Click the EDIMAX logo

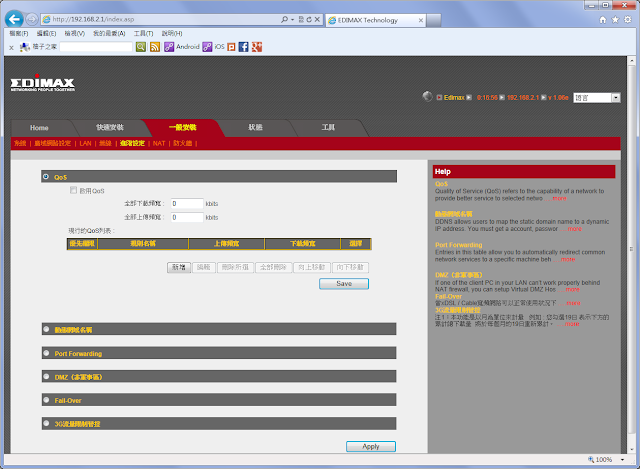42,83
